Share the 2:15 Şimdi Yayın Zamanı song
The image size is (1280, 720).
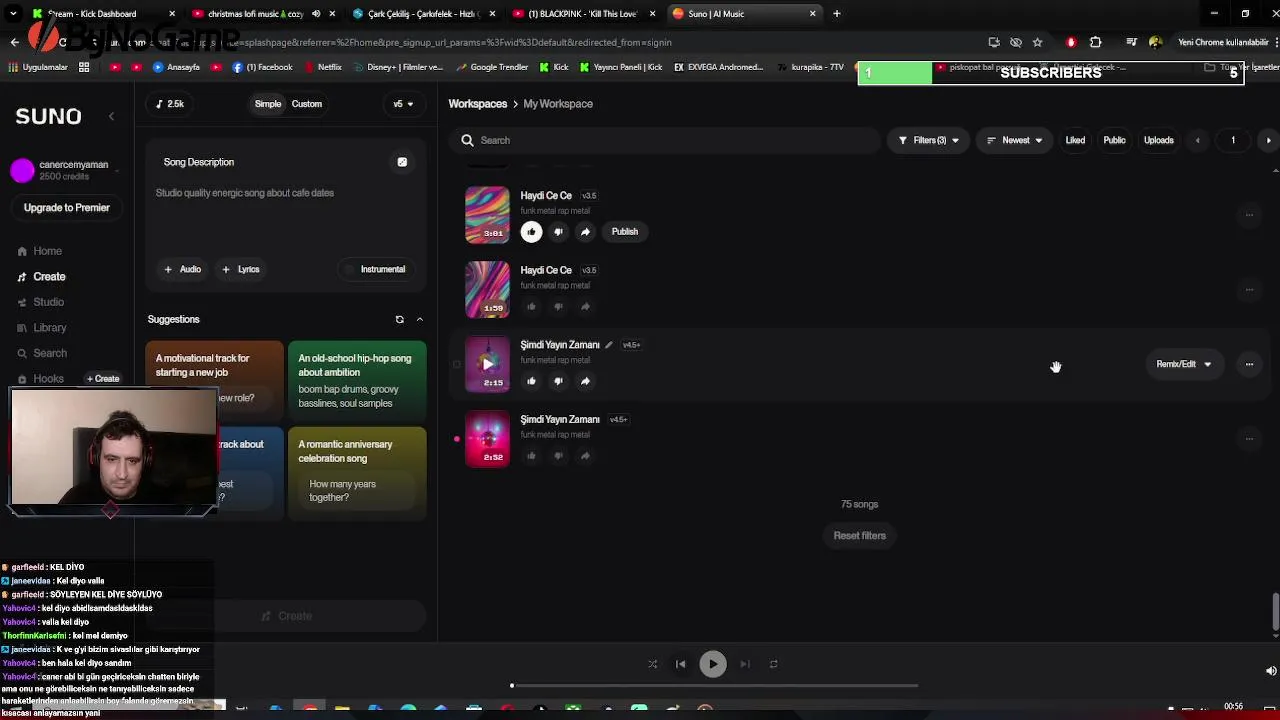click(x=585, y=381)
